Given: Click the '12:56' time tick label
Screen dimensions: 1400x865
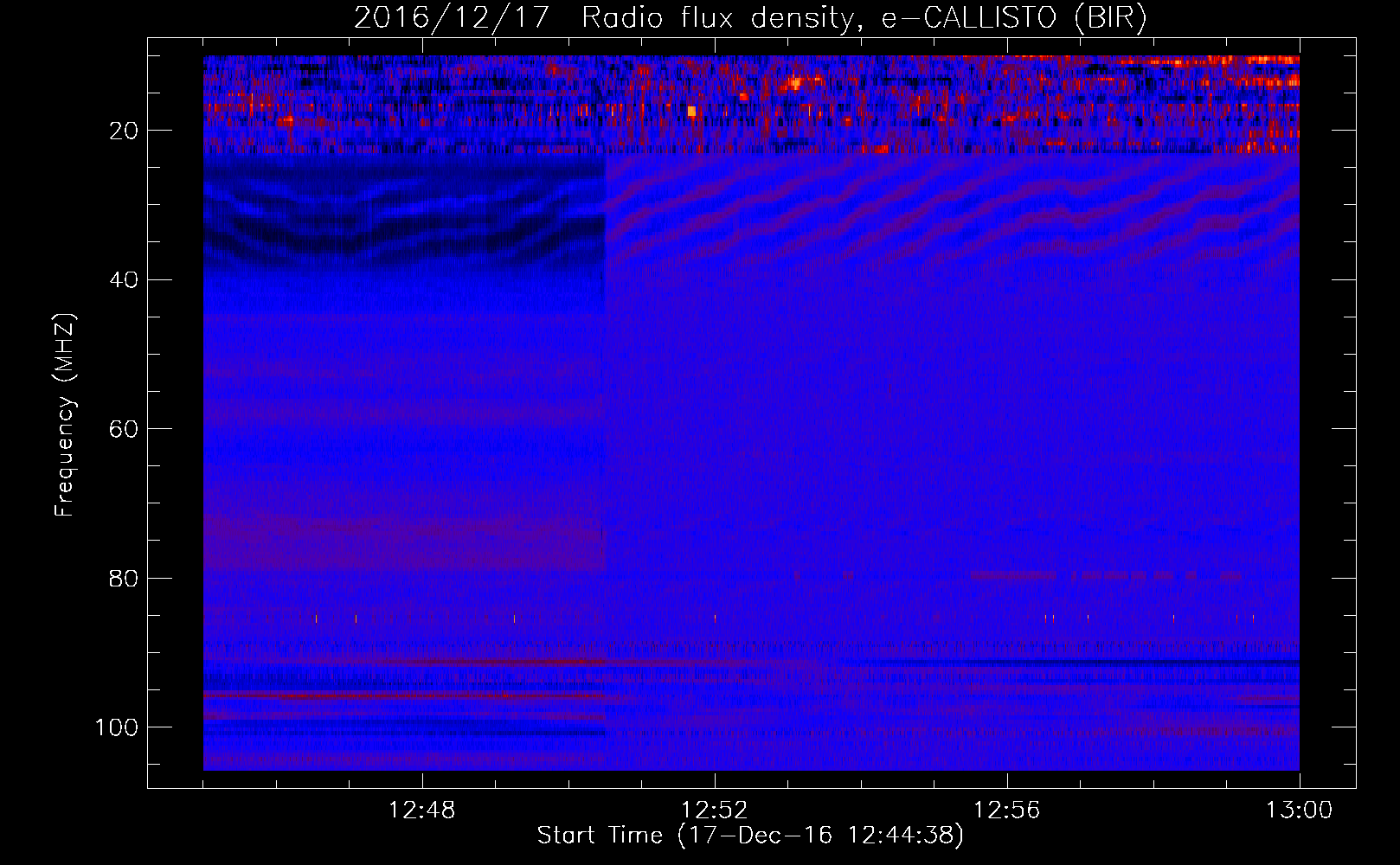Looking at the screenshot, I should point(1007,811).
